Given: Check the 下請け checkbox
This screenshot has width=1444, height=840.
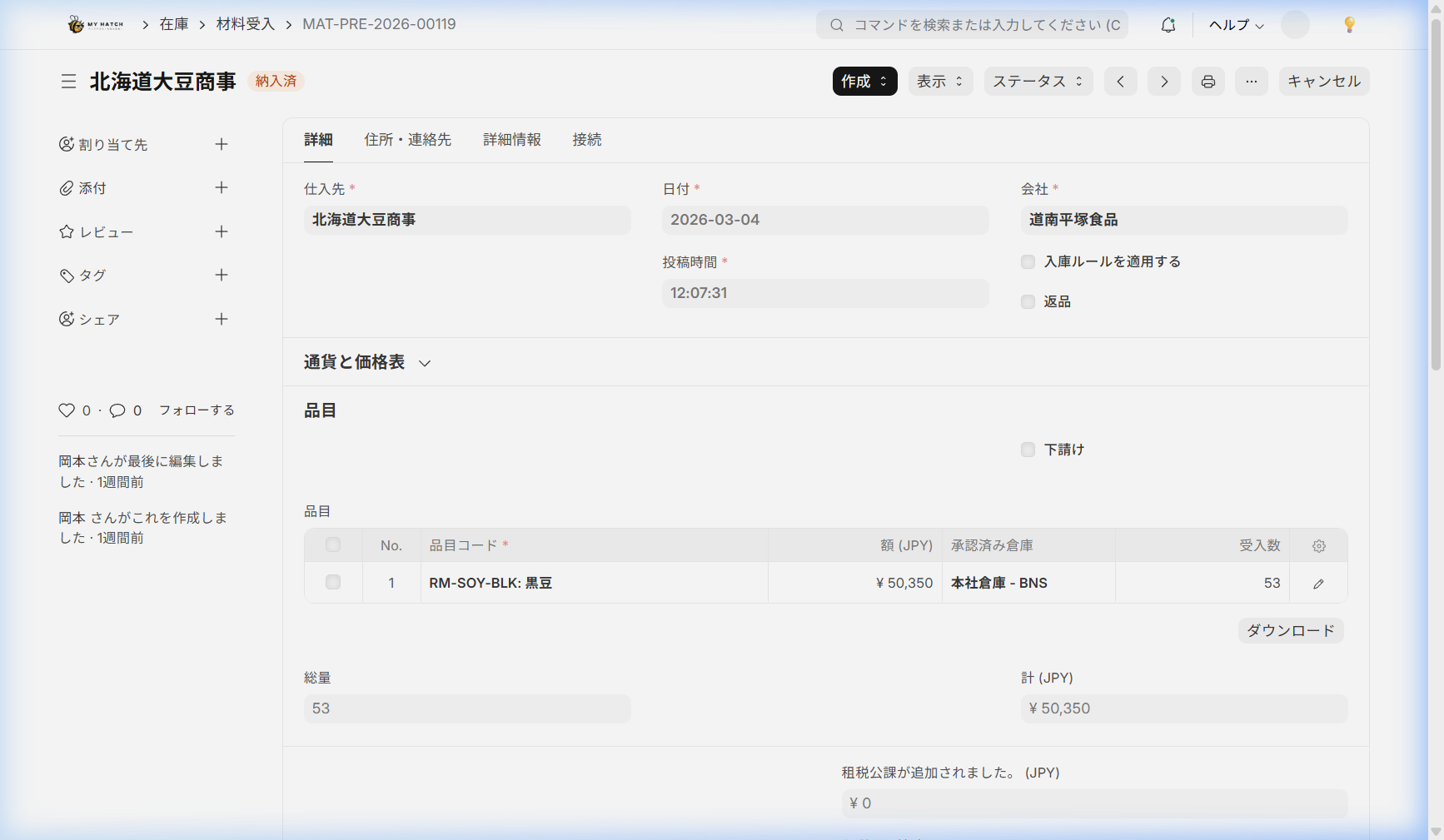Looking at the screenshot, I should [x=1028, y=450].
